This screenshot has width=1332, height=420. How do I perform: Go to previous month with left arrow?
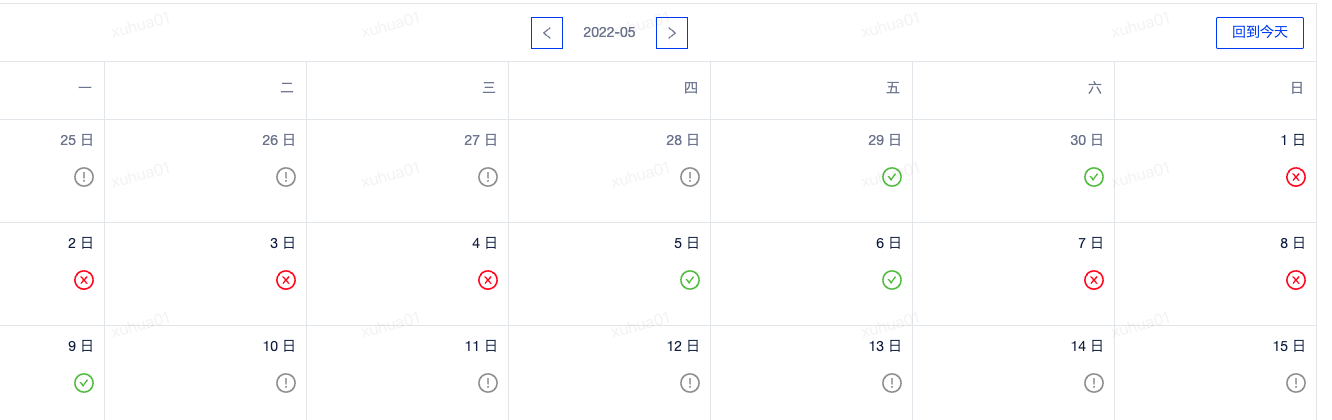click(547, 33)
